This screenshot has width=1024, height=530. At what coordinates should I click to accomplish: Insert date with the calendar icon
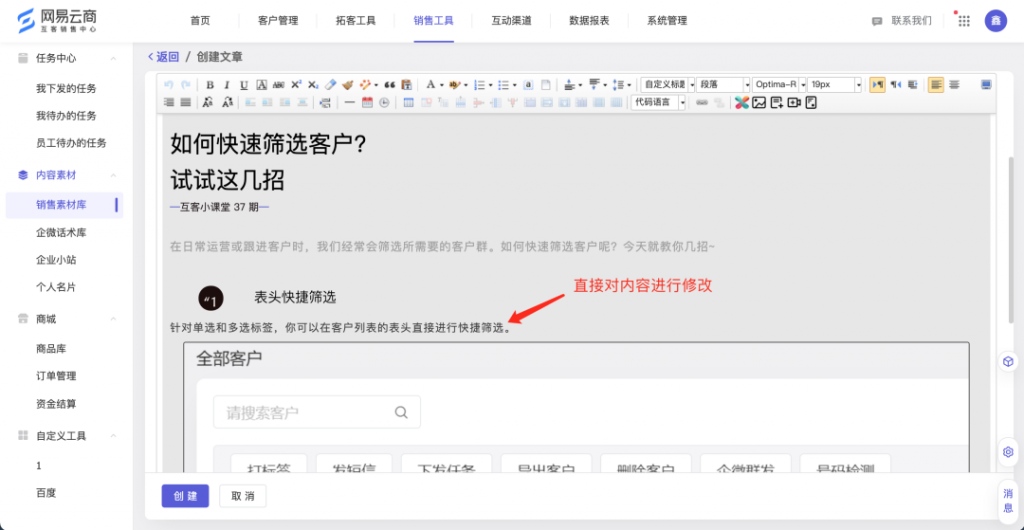(367, 102)
